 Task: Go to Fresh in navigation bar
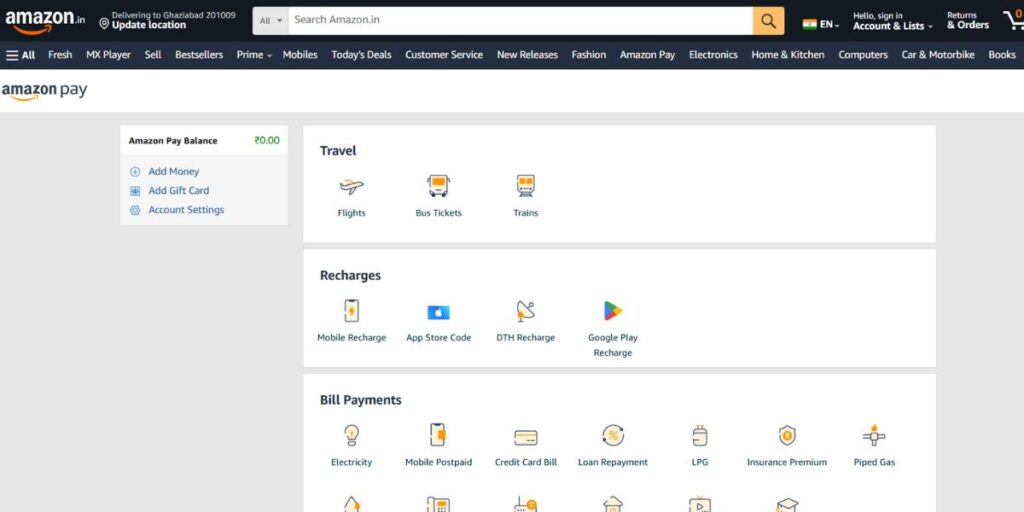point(60,55)
